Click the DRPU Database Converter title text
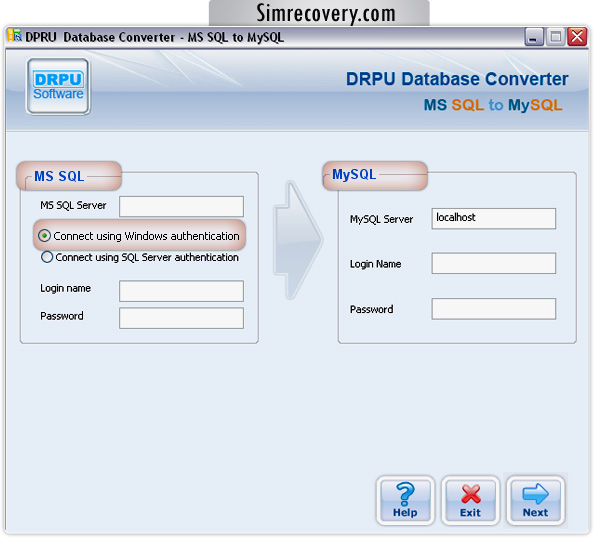Viewport: 594px width, 538px height. (457, 79)
